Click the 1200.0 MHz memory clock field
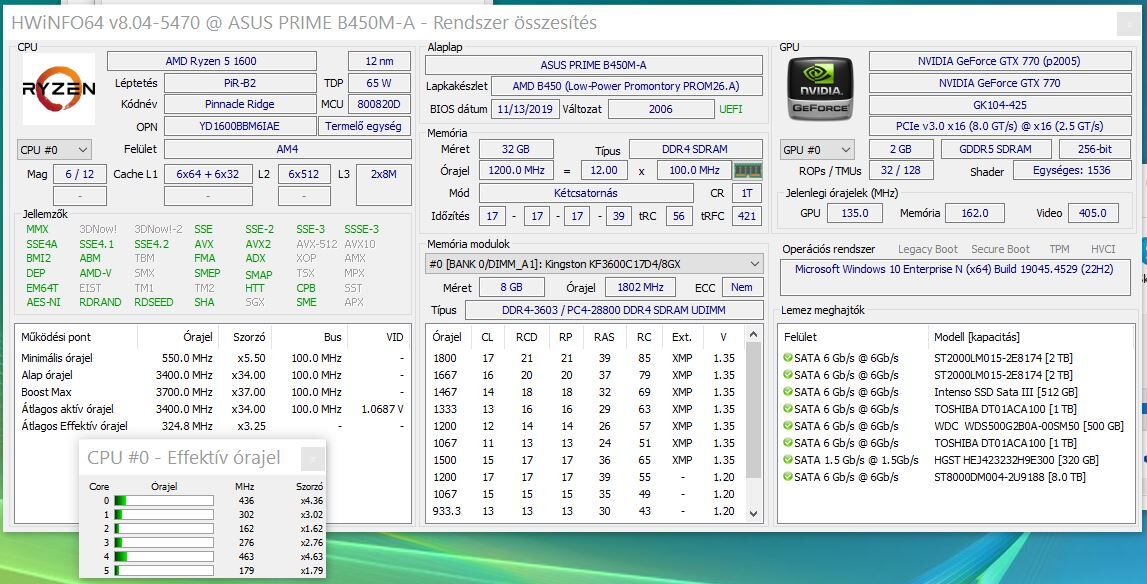Image resolution: width=1147 pixels, height=584 pixels. [x=516, y=171]
